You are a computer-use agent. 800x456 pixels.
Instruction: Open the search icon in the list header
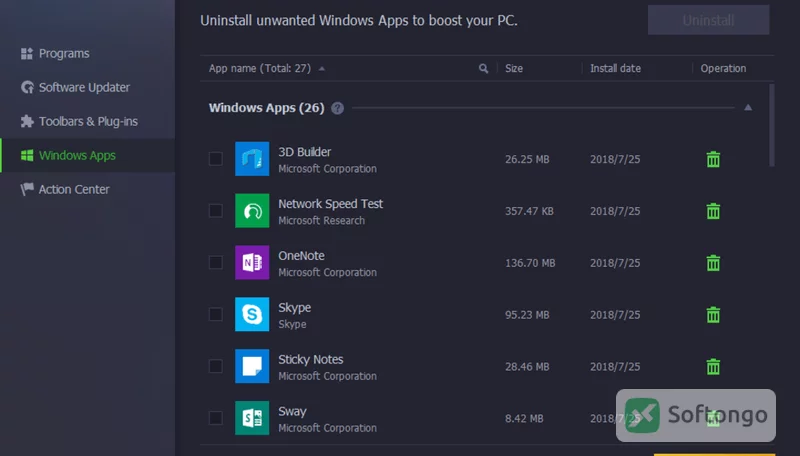click(x=483, y=68)
